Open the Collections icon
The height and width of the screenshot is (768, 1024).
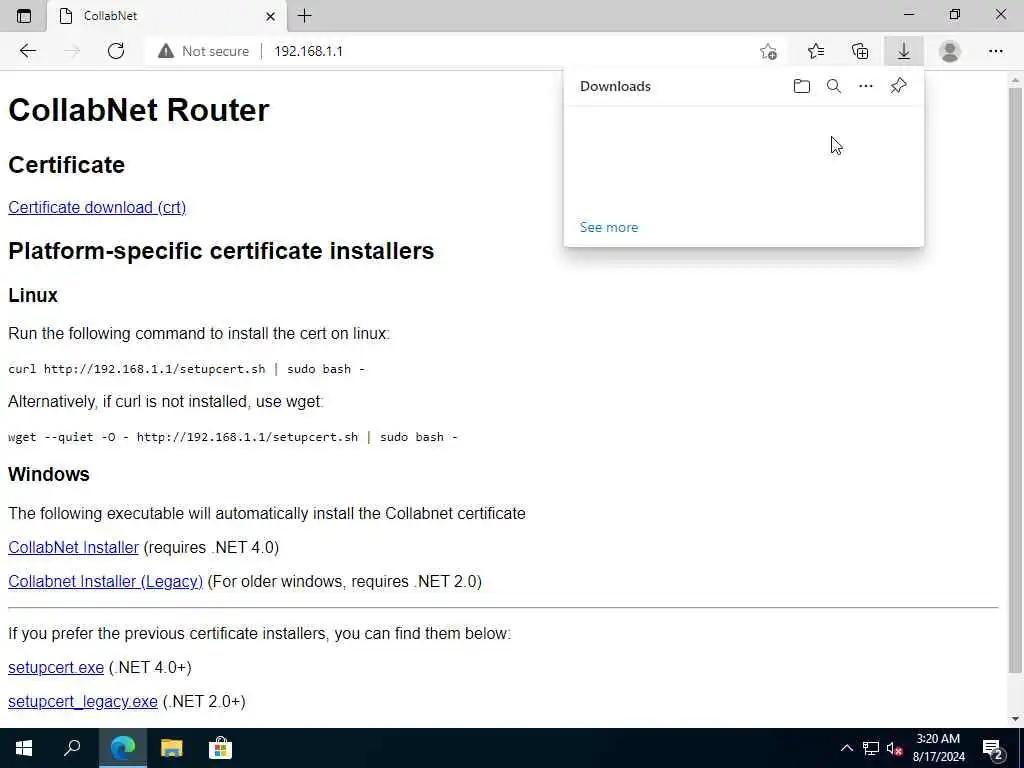(x=860, y=51)
